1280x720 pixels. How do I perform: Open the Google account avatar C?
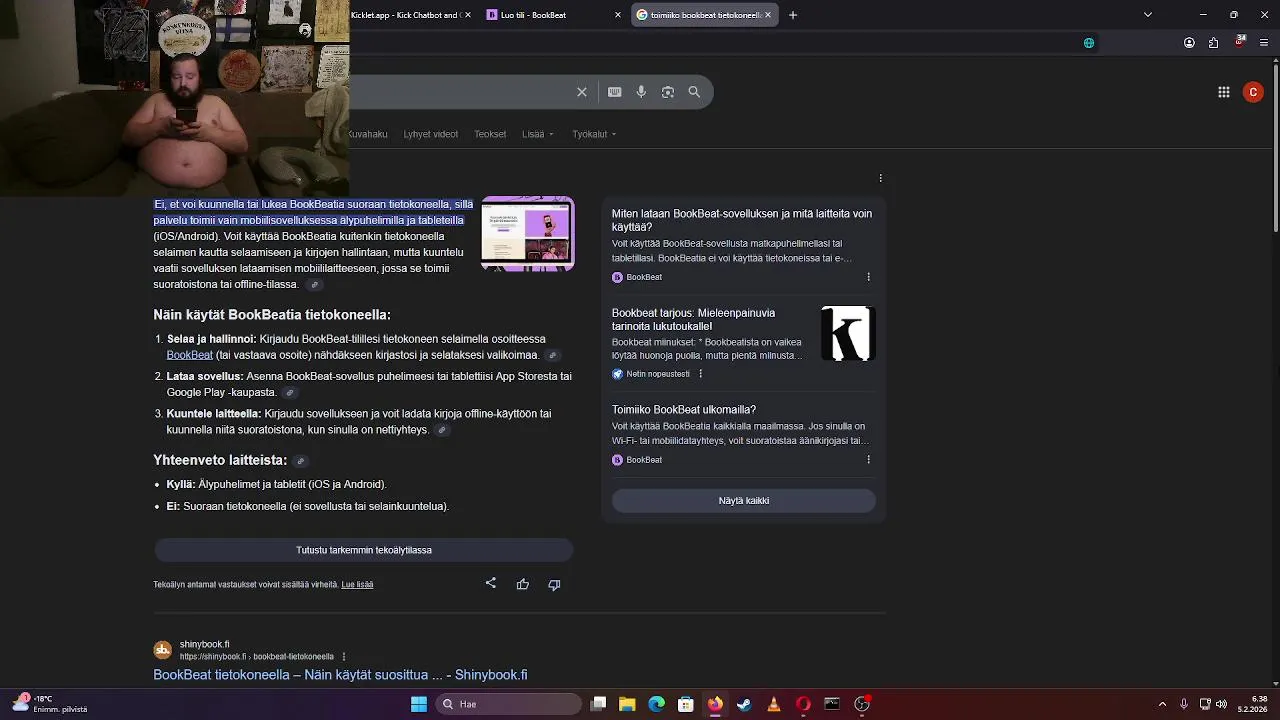click(x=1253, y=92)
